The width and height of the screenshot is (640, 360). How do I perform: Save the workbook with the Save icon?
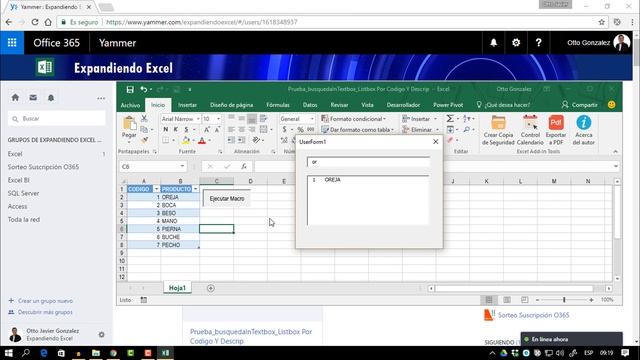click(130, 89)
